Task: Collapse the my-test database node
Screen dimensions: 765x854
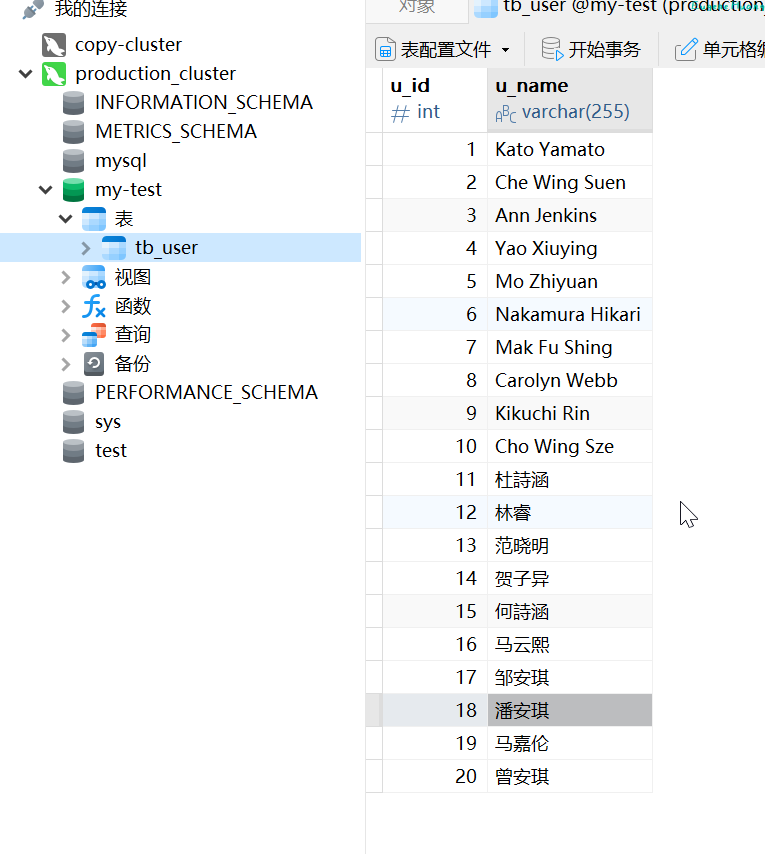Action: pos(46,190)
